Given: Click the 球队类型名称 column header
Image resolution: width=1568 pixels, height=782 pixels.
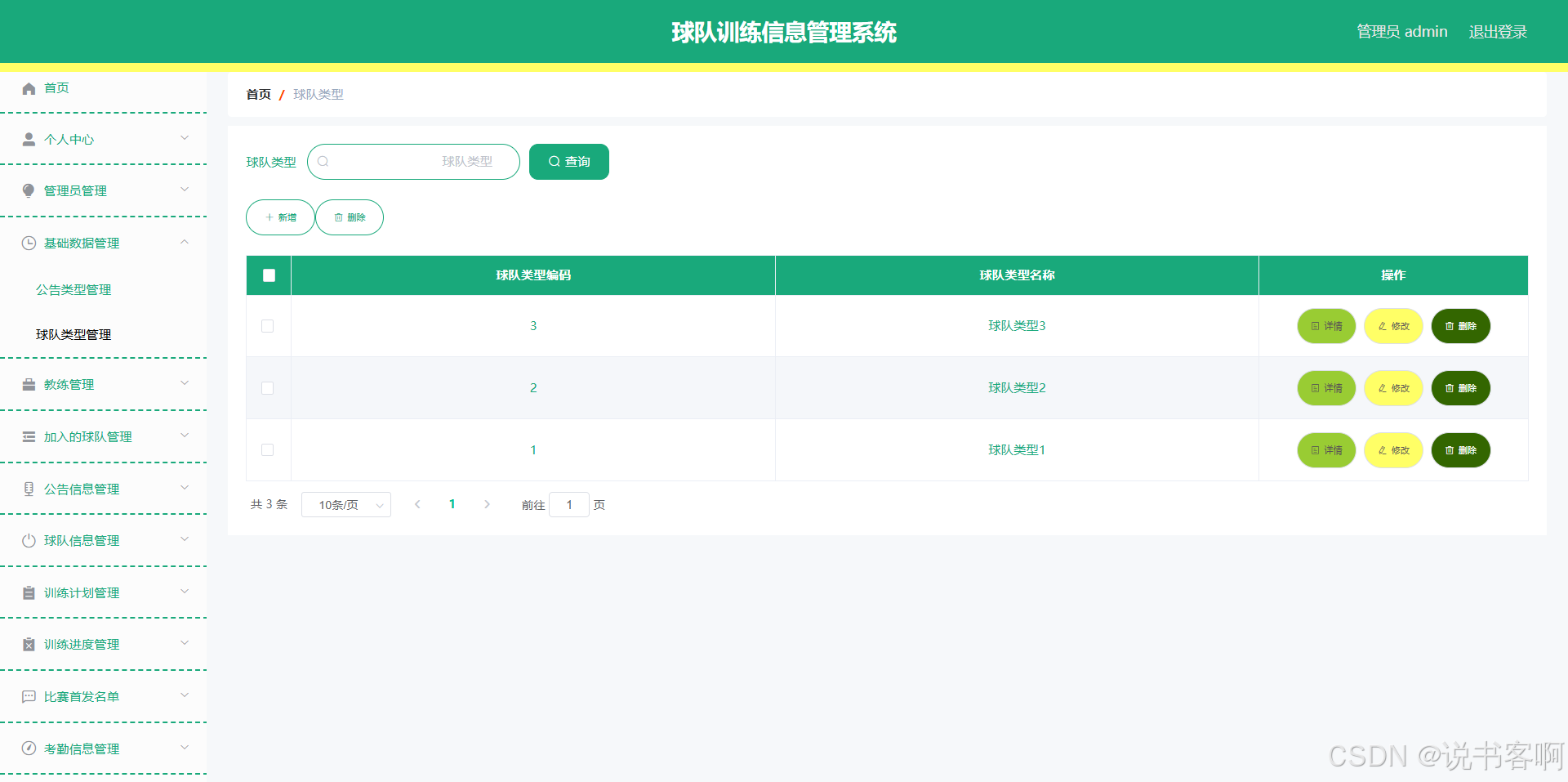Looking at the screenshot, I should [x=1017, y=275].
